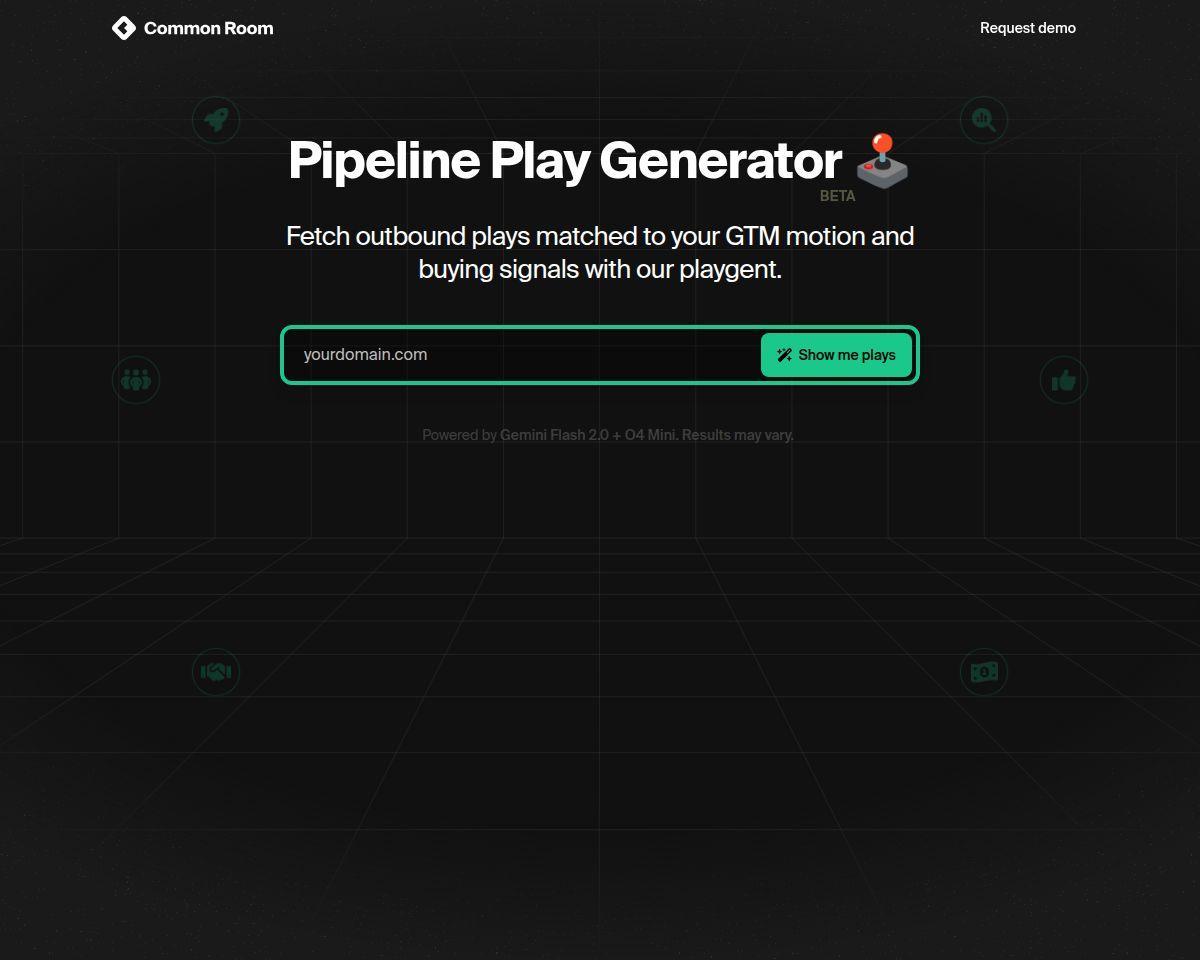1200x960 pixels.
Task: Click the BETA label
Action: click(x=837, y=196)
